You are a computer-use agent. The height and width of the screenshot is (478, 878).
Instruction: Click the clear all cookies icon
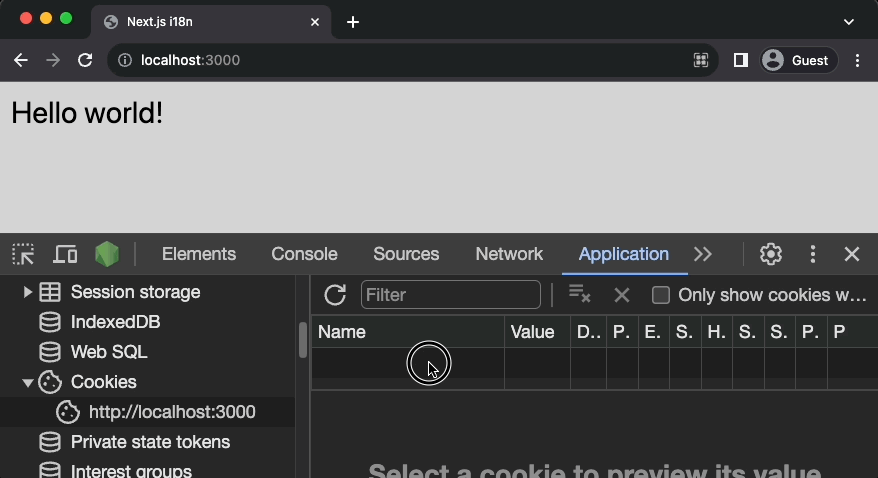point(579,295)
